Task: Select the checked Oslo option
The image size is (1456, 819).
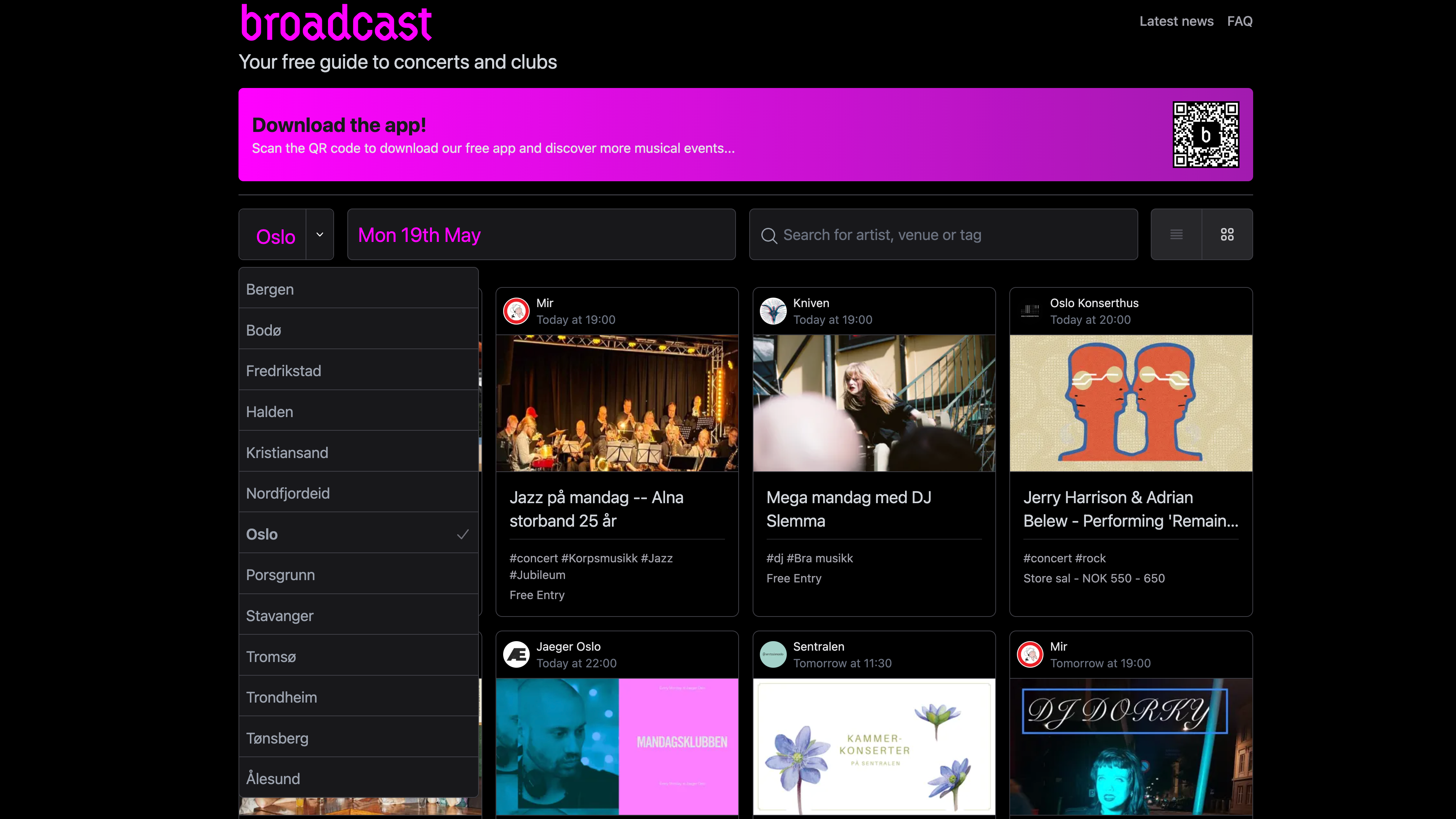Action: [x=358, y=534]
